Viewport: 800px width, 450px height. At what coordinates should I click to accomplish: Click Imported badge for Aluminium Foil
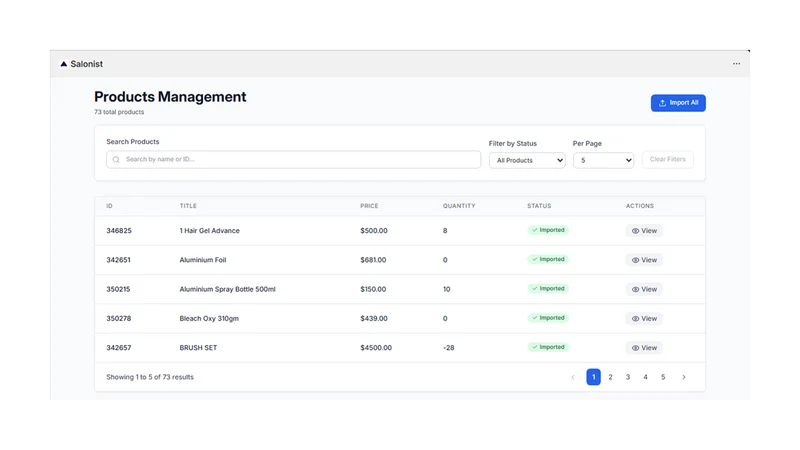click(548, 259)
